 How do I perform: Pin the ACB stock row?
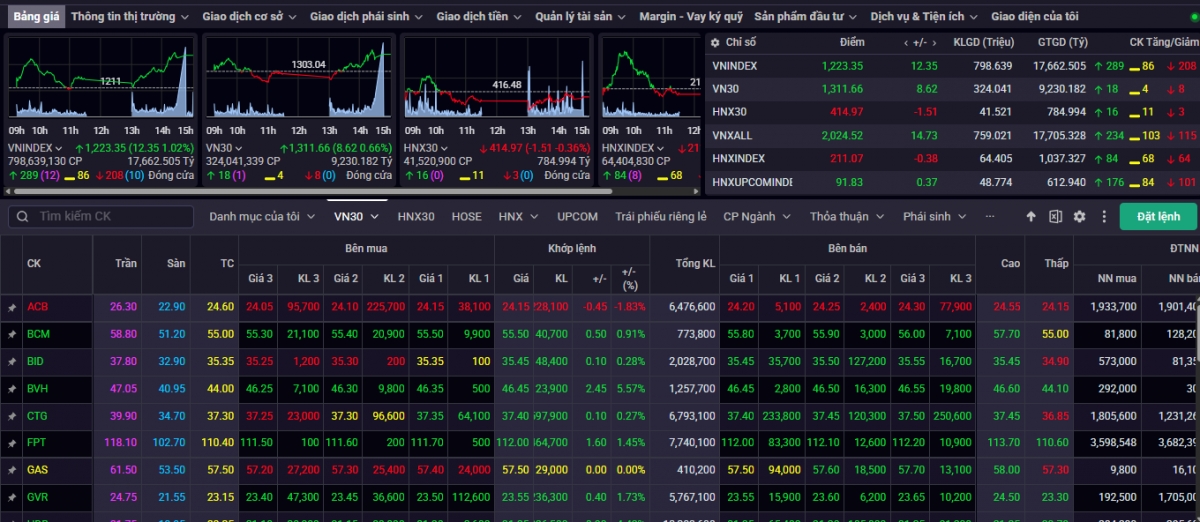(x=12, y=307)
